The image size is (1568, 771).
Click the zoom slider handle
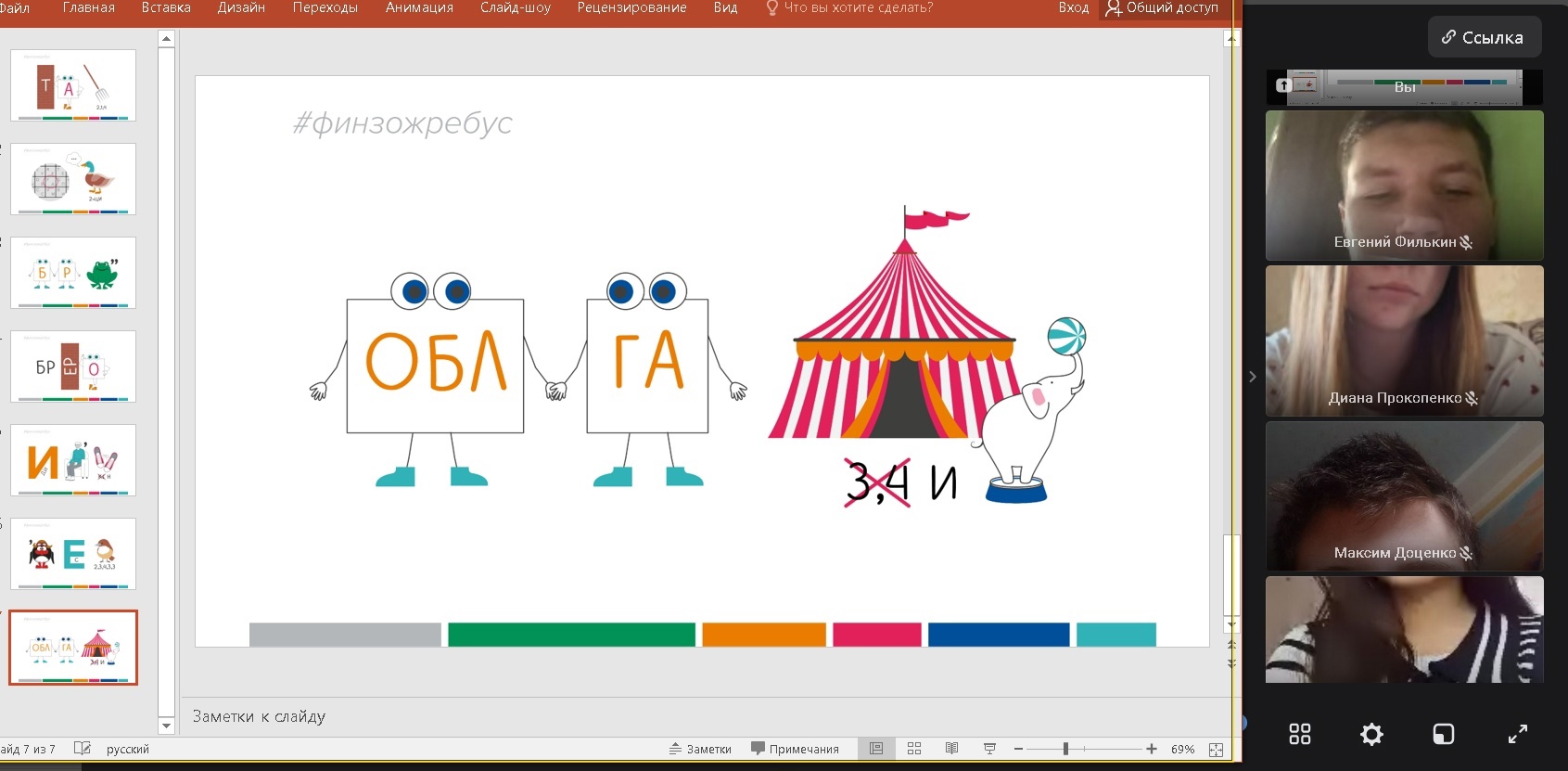(1065, 749)
